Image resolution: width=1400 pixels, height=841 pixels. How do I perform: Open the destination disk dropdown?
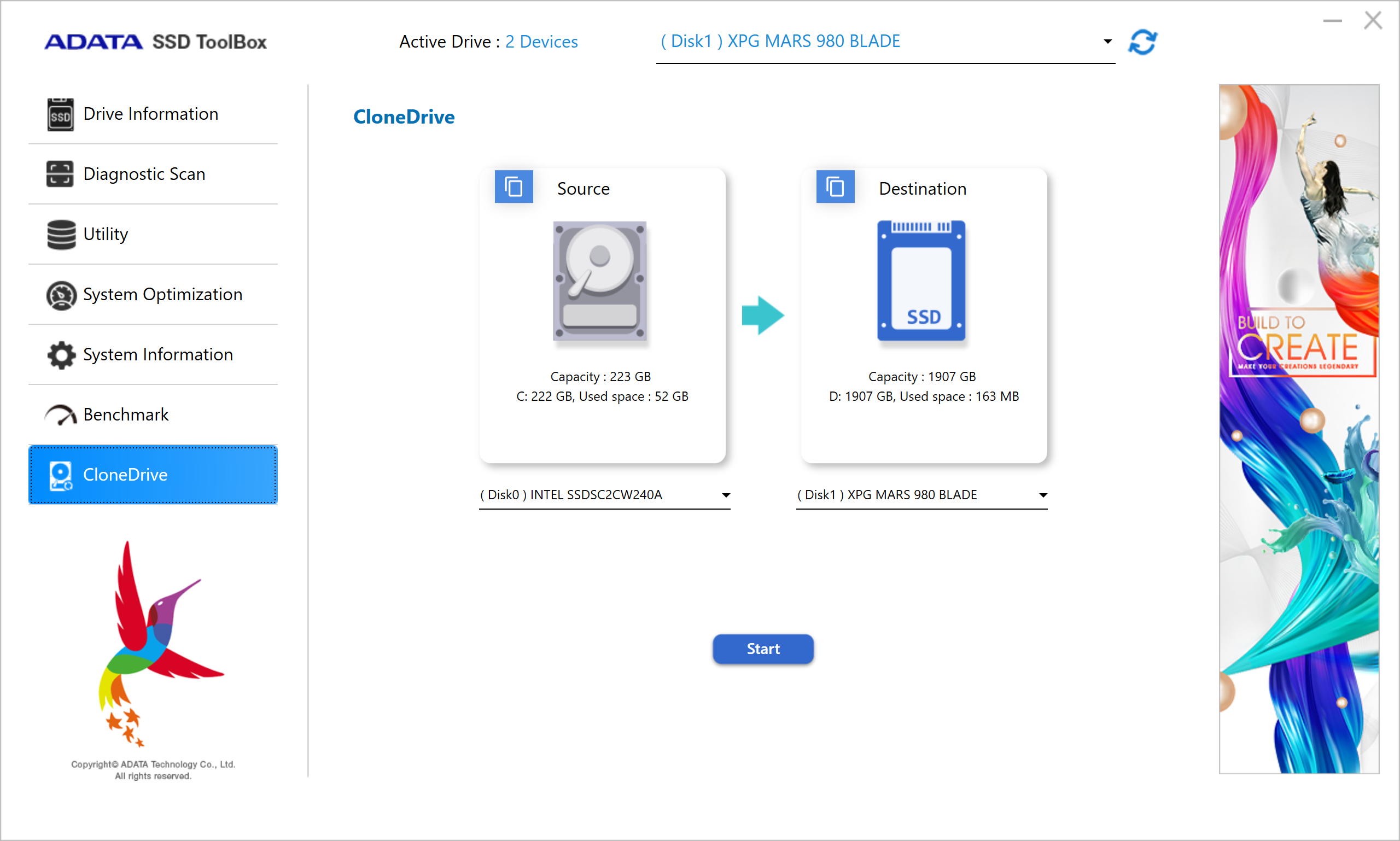1042,495
